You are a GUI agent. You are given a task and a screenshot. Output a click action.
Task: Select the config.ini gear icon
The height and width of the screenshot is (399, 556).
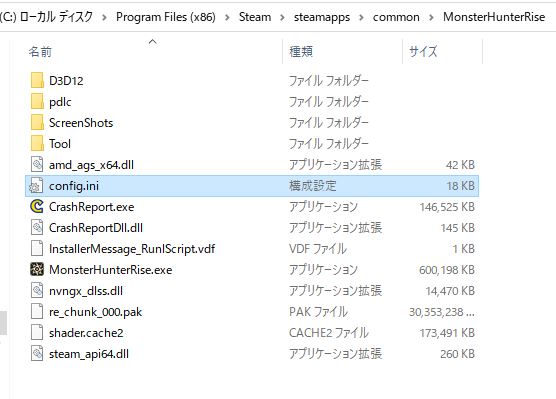(x=37, y=185)
